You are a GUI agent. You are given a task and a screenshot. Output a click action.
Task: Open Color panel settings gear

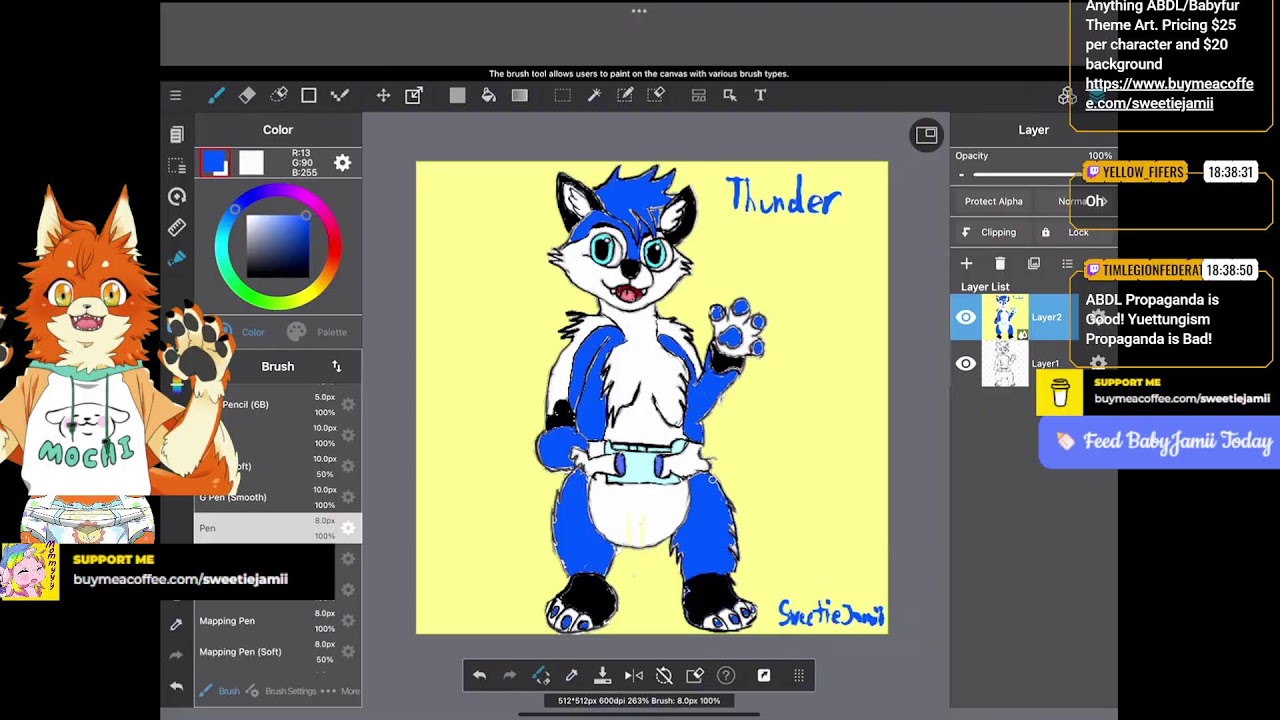pyautogui.click(x=342, y=163)
